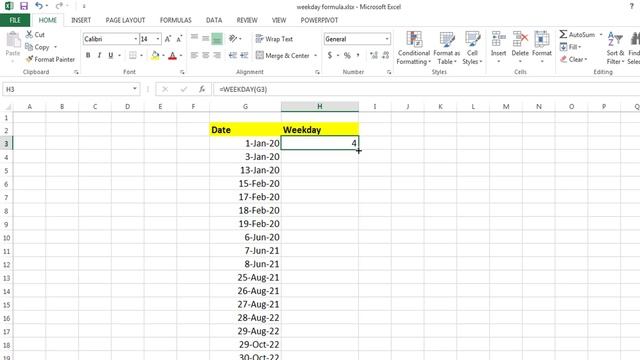Click AutoSum sigma button

pyautogui.click(x=578, y=34)
